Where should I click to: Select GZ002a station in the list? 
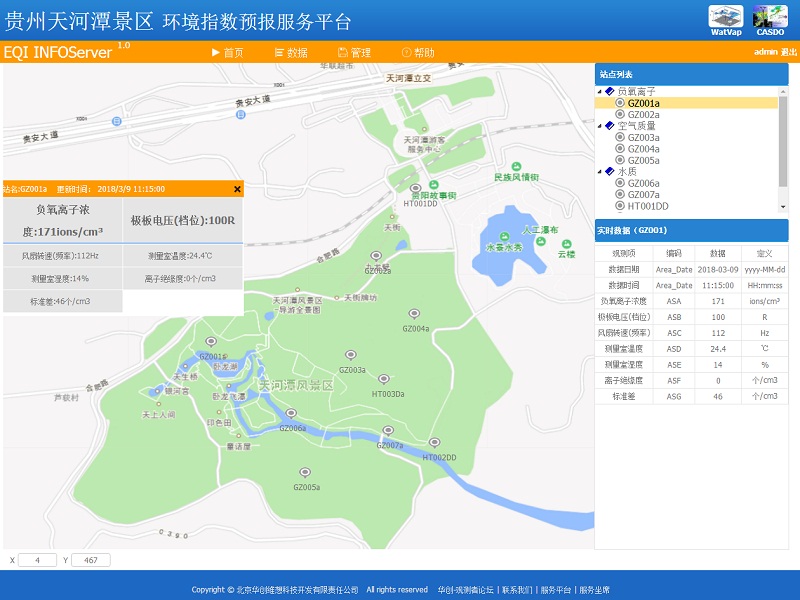643,115
